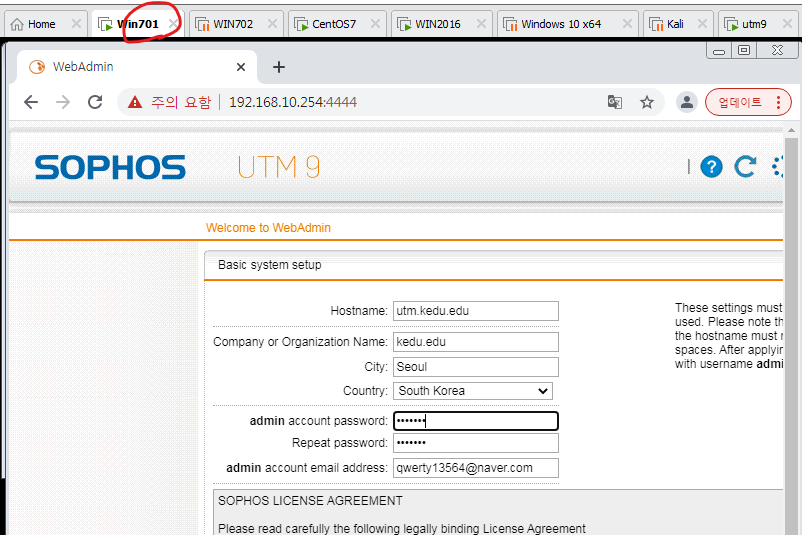The image size is (802, 535).
Task: Open the browser three-dot menu
Action: pyautogui.click(x=778, y=102)
